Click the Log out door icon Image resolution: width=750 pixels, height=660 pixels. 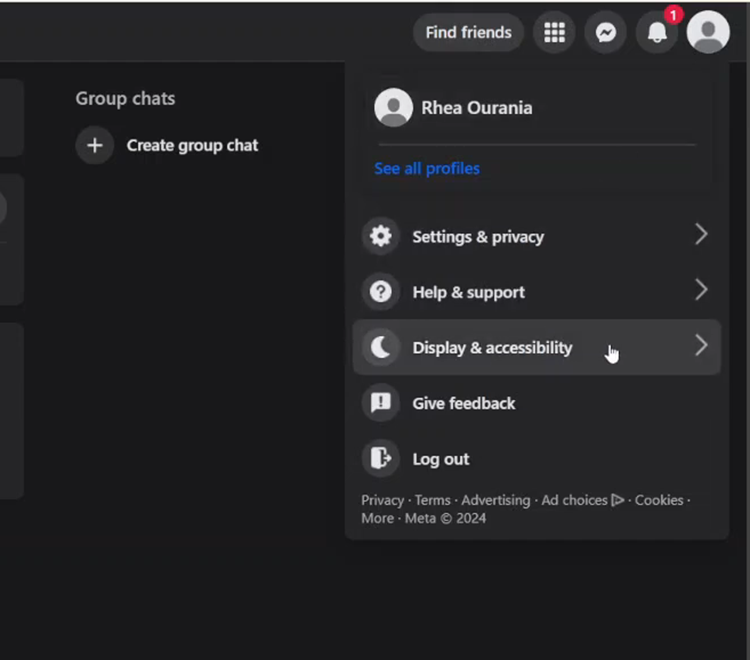[x=381, y=458]
